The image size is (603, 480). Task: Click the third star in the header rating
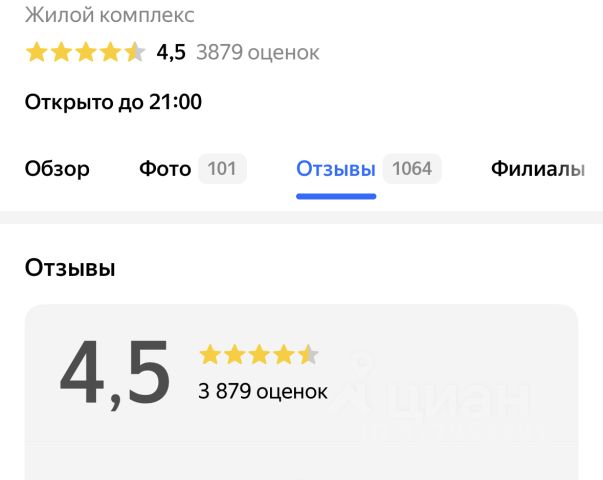(x=85, y=53)
